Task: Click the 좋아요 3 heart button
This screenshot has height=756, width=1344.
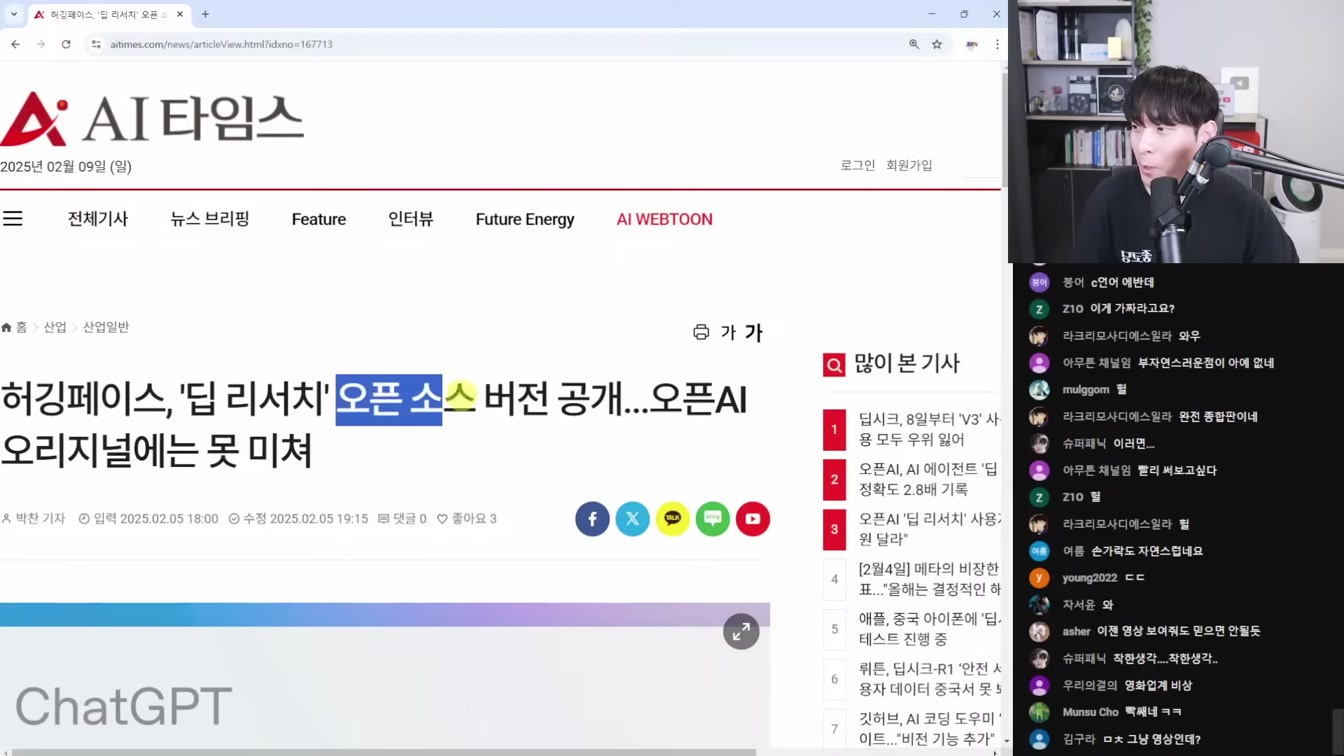Action: point(467,519)
